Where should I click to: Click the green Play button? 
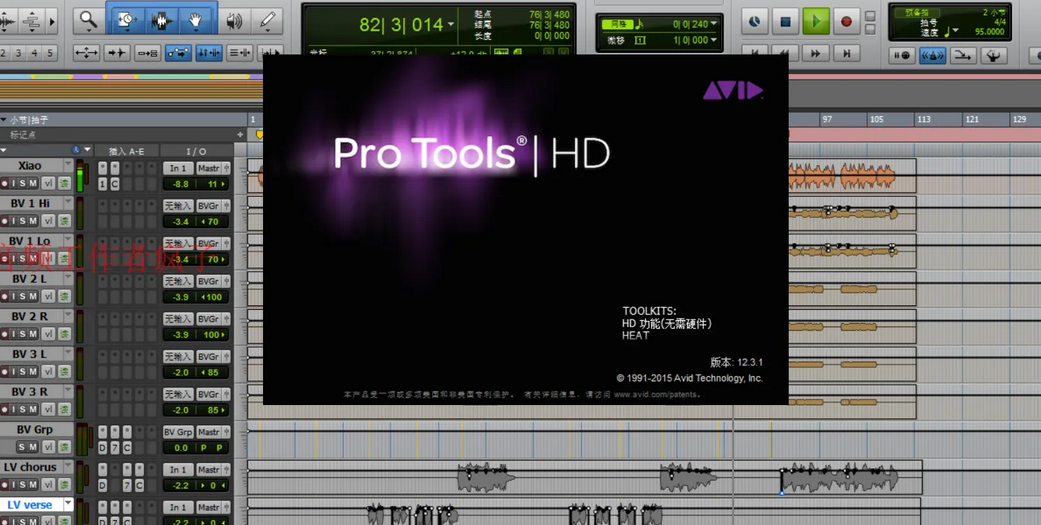click(816, 21)
